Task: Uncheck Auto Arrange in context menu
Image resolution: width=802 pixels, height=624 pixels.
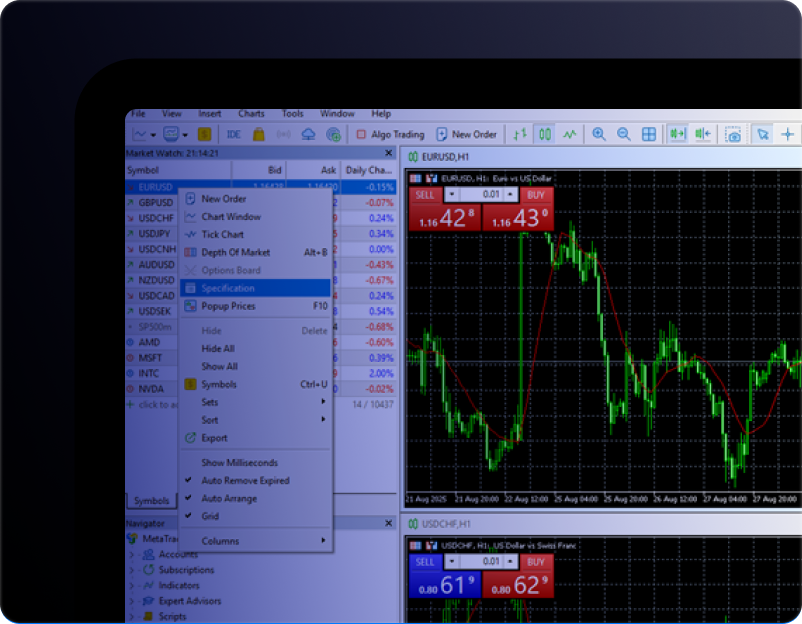Action: point(229,498)
